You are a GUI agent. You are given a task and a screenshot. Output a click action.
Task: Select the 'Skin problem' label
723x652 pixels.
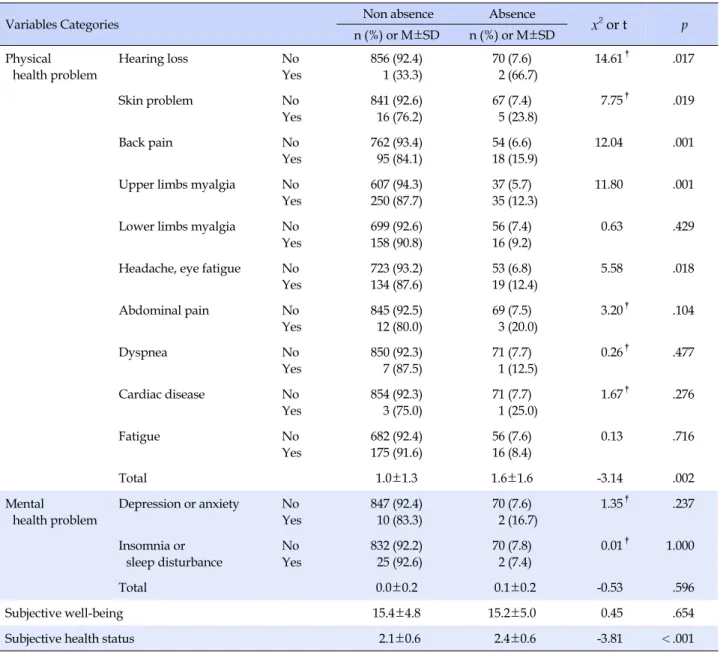pyautogui.click(x=155, y=101)
